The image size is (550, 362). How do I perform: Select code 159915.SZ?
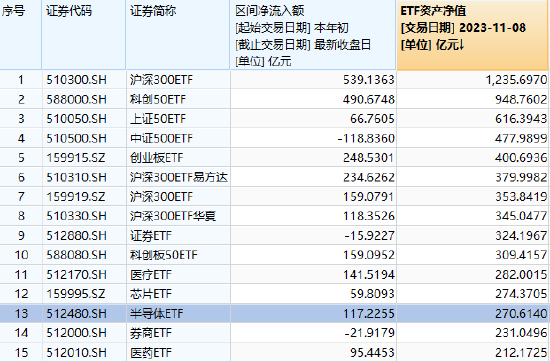(76, 158)
